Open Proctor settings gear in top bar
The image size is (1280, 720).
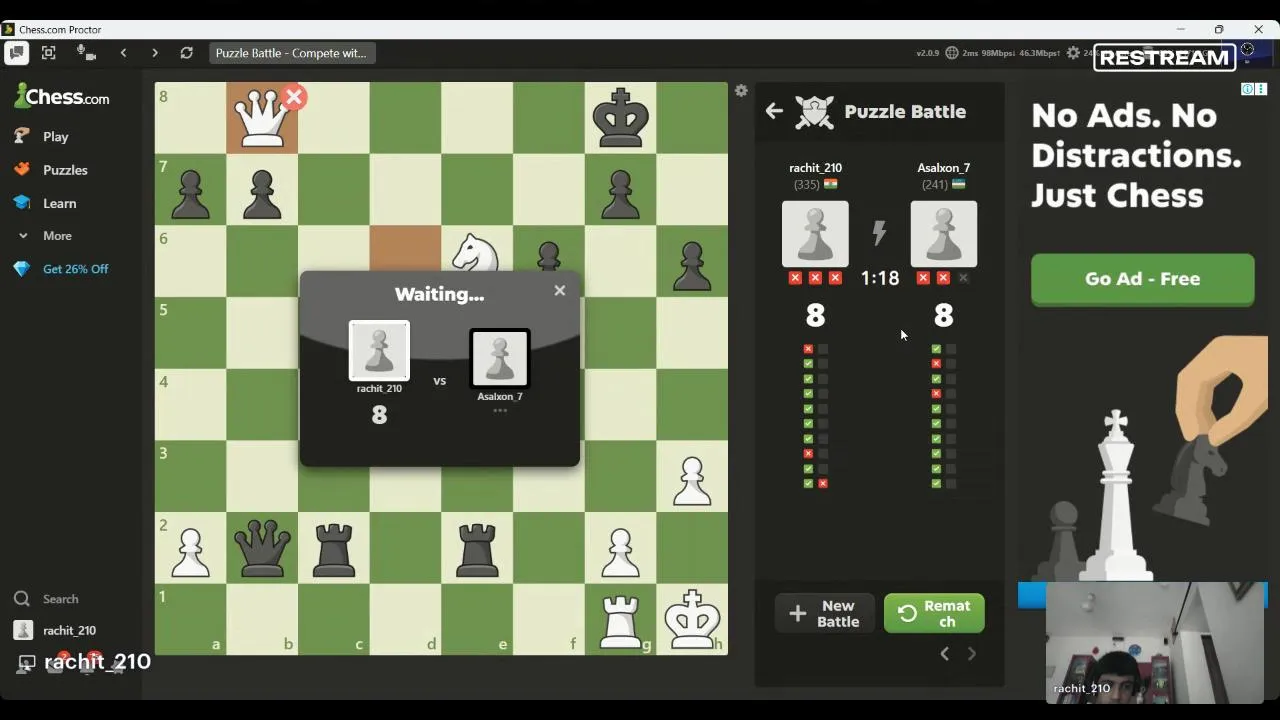click(x=1073, y=53)
